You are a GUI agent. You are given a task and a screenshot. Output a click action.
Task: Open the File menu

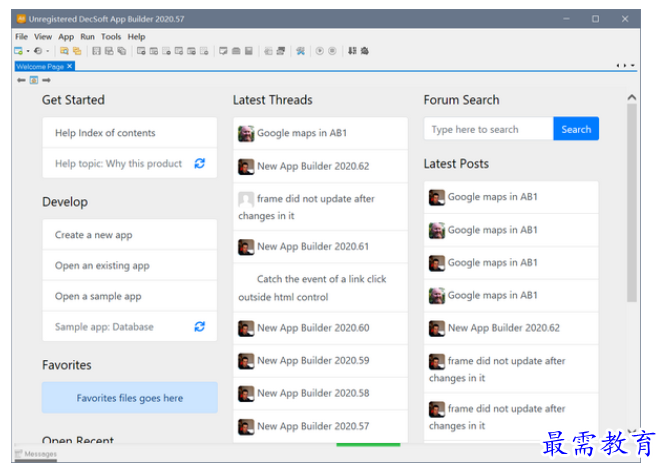pos(22,37)
